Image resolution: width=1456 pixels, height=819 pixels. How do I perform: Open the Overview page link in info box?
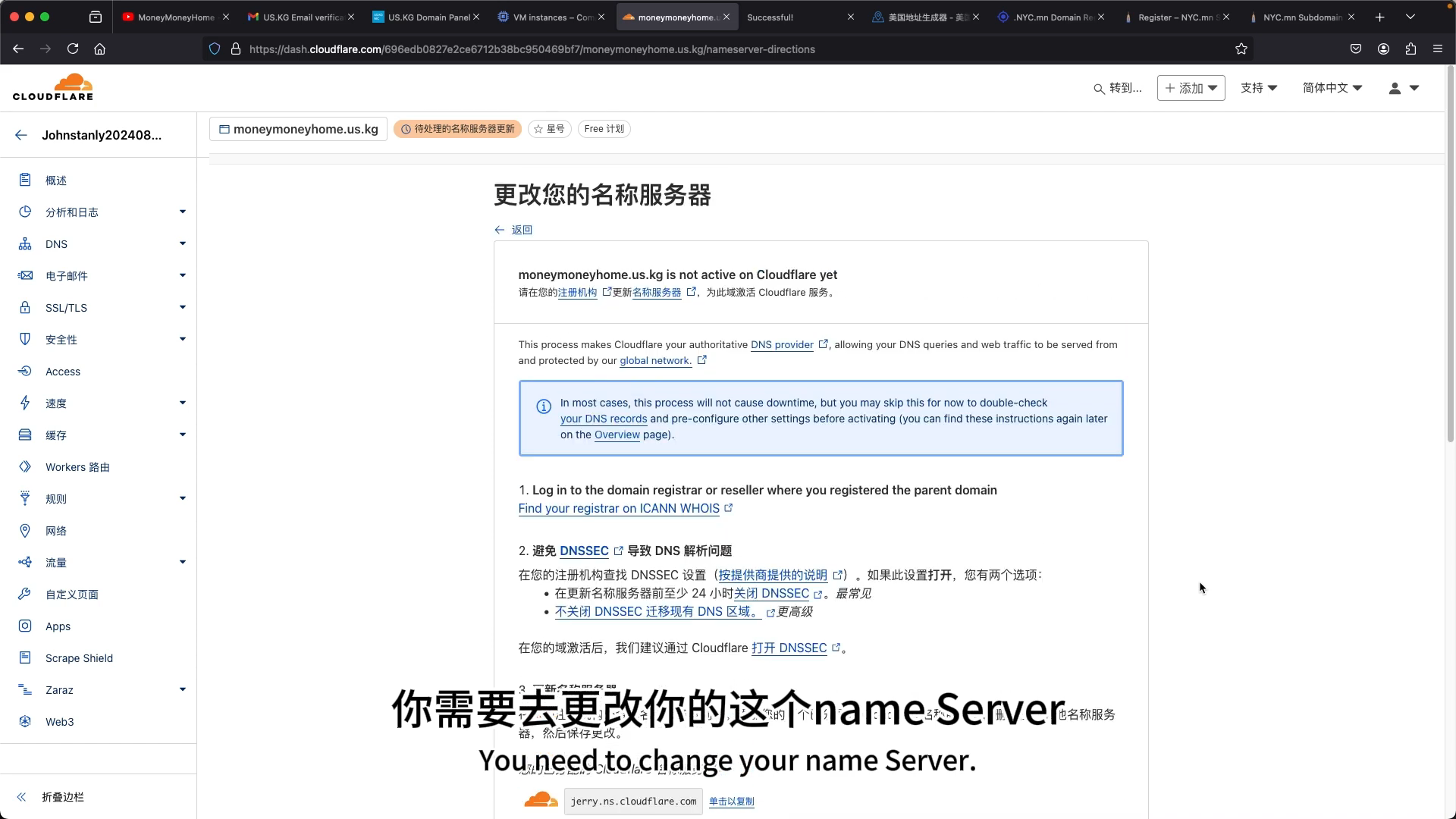point(617,435)
